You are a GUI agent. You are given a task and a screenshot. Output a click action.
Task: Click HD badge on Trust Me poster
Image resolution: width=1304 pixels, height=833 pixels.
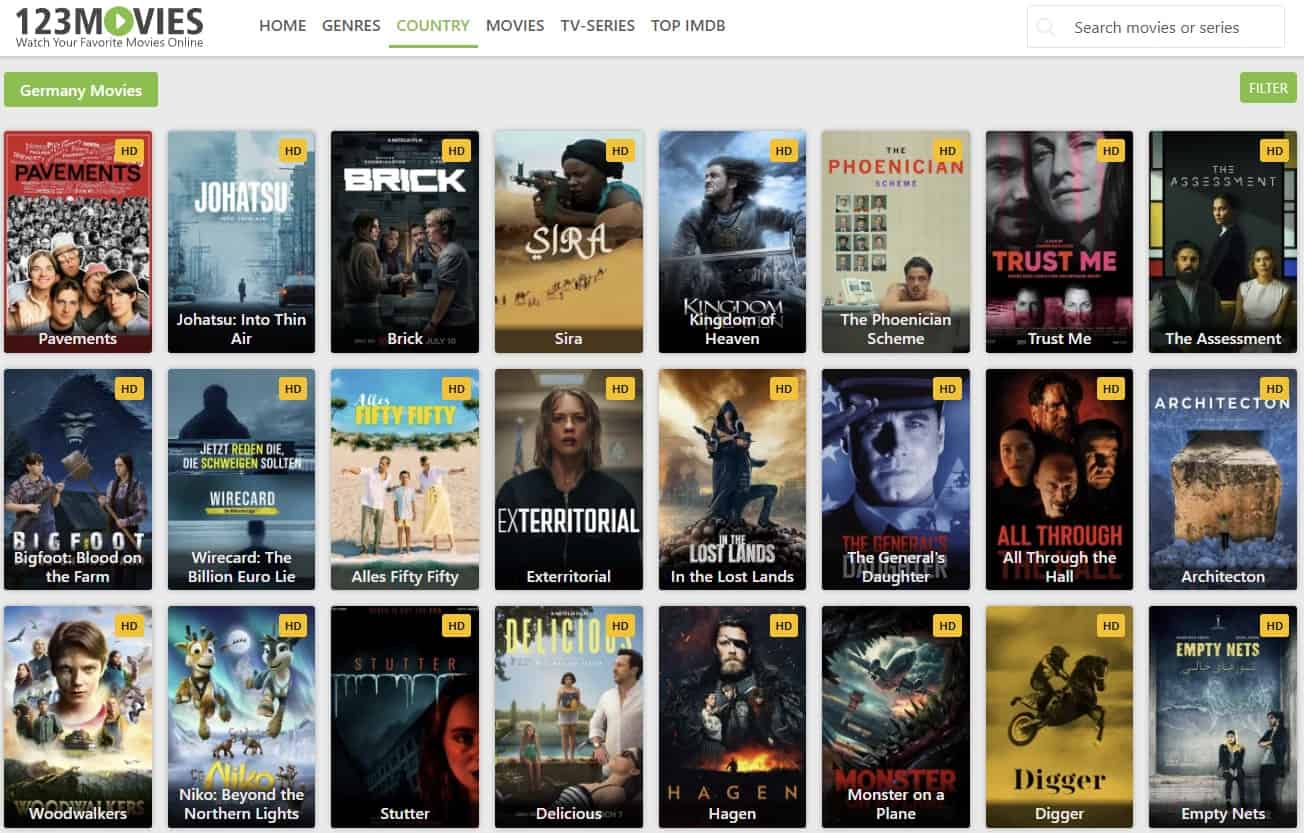tap(1110, 151)
